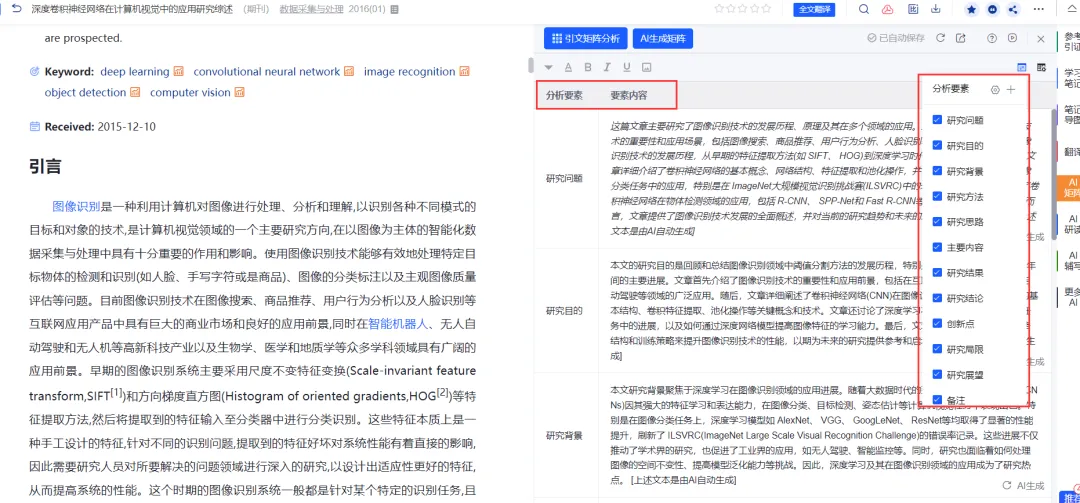This screenshot has height=503, width=1080.
Task: Click the quote mark citation icon in top bar
Action: coord(993,10)
